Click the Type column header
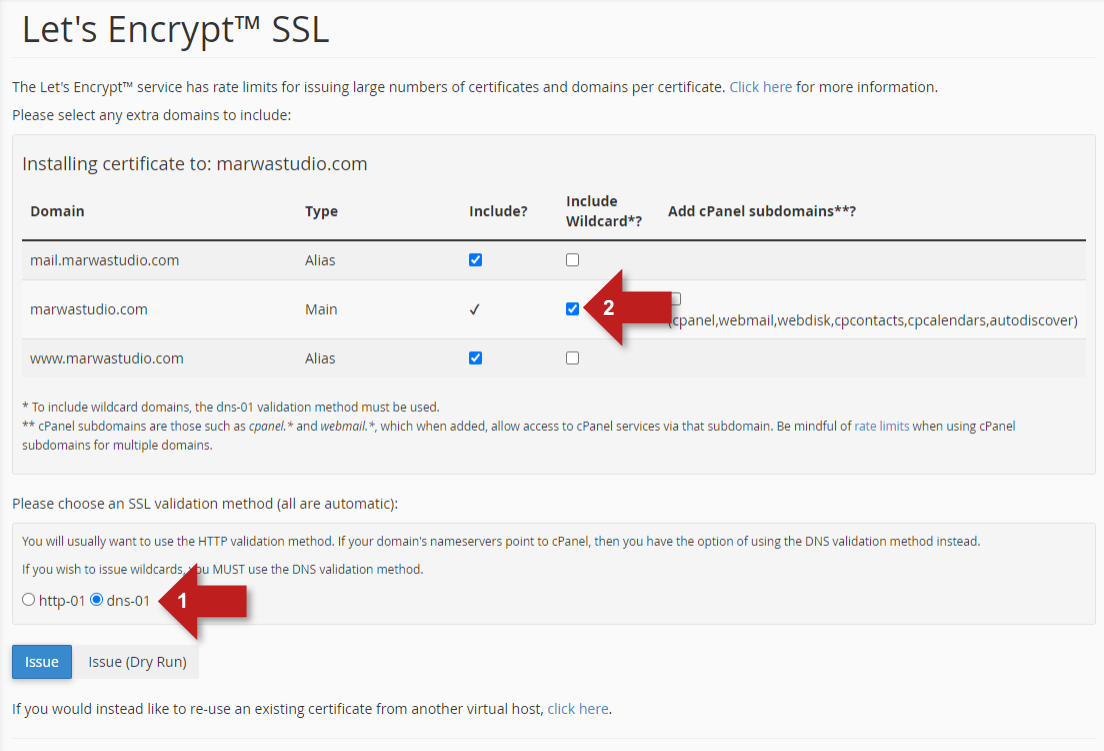 [x=321, y=211]
